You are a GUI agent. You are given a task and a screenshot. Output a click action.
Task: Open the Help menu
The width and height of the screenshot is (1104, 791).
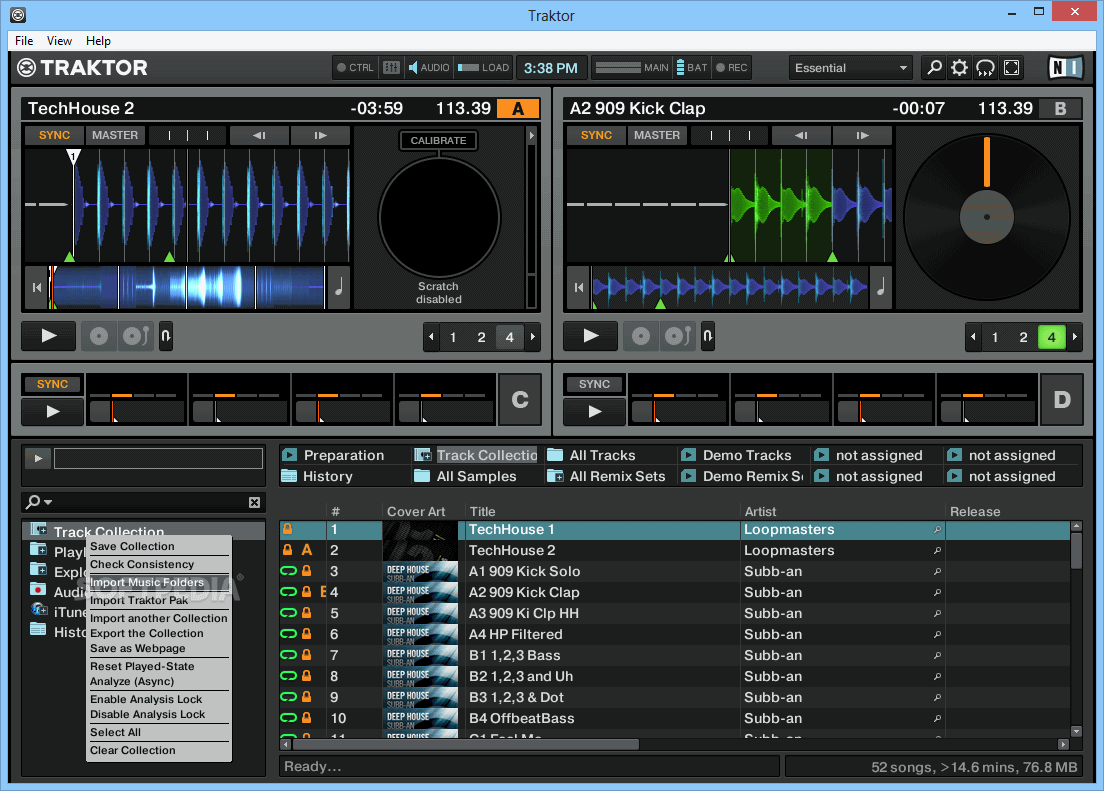click(x=99, y=41)
